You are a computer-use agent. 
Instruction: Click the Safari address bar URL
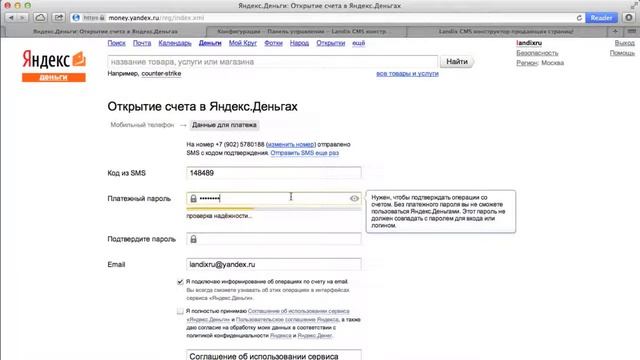click(156, 18)
